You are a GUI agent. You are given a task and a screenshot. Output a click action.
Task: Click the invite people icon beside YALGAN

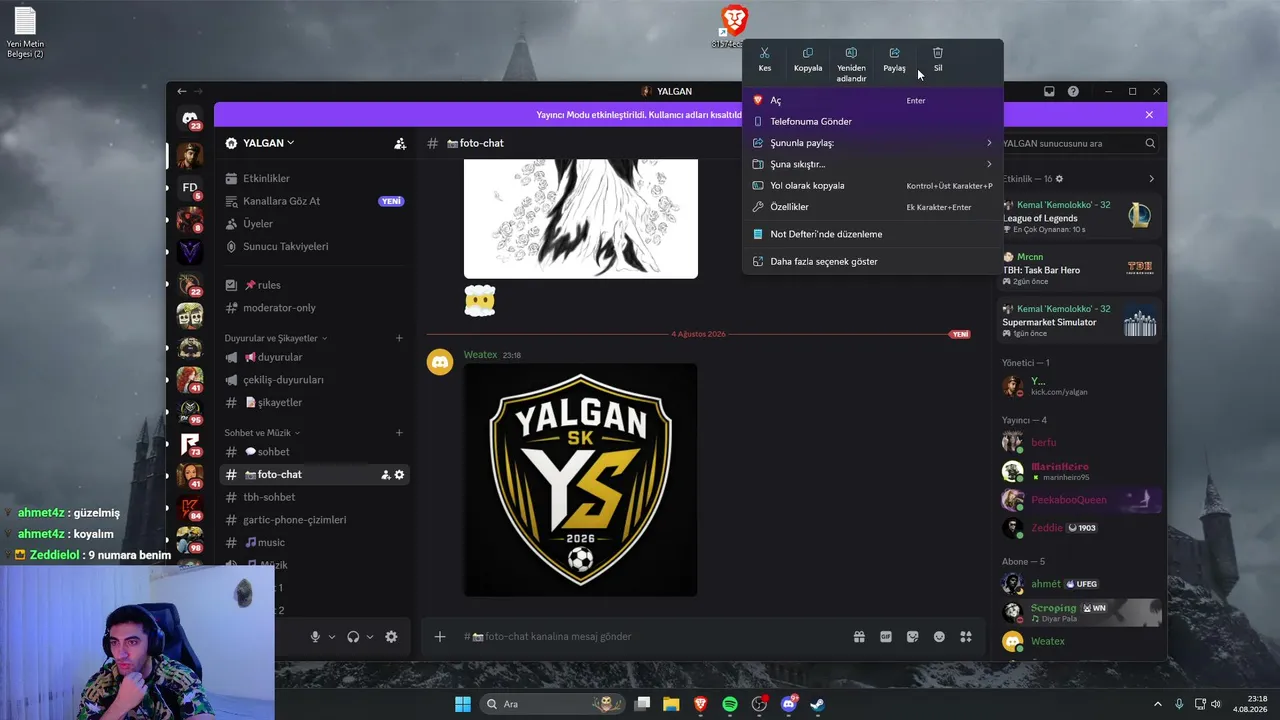pos(400,143)
